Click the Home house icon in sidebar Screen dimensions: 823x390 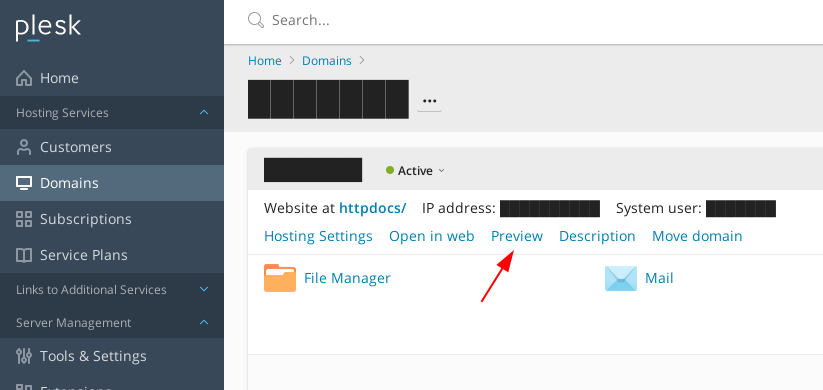click(x=24, y=78)
